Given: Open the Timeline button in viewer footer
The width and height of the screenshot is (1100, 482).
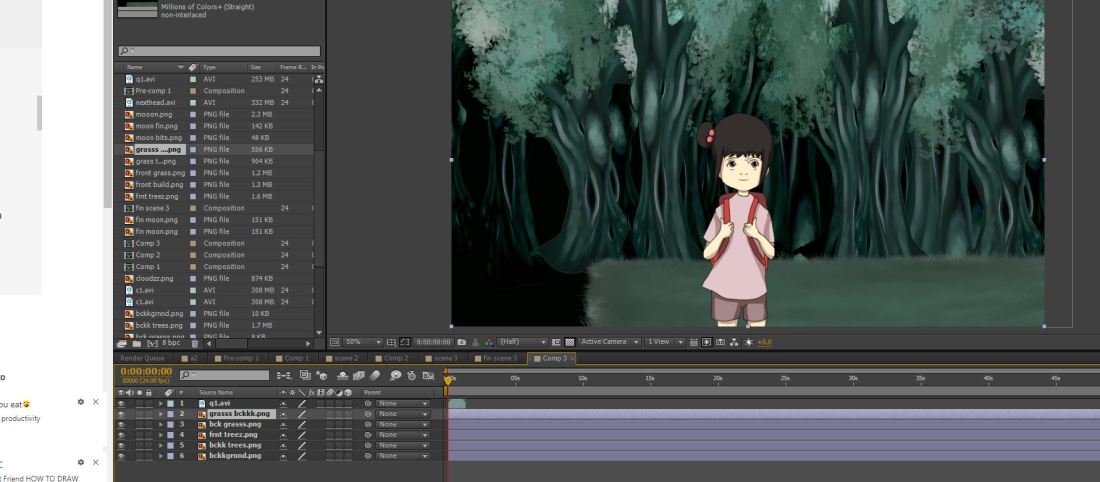Looking at the screenshot, I should coord(720,342).
